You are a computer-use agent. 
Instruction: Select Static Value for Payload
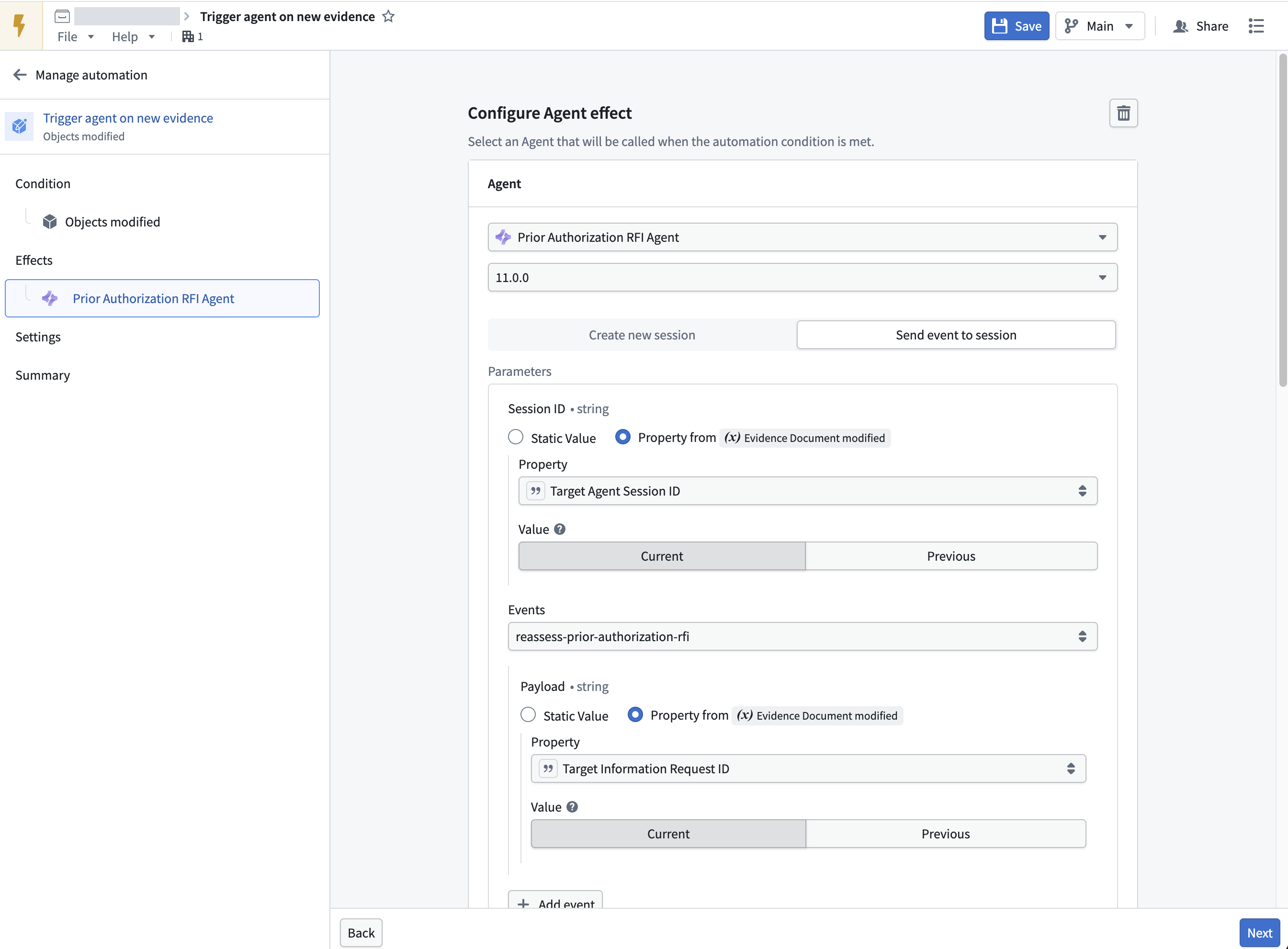(x=528, y=714)
